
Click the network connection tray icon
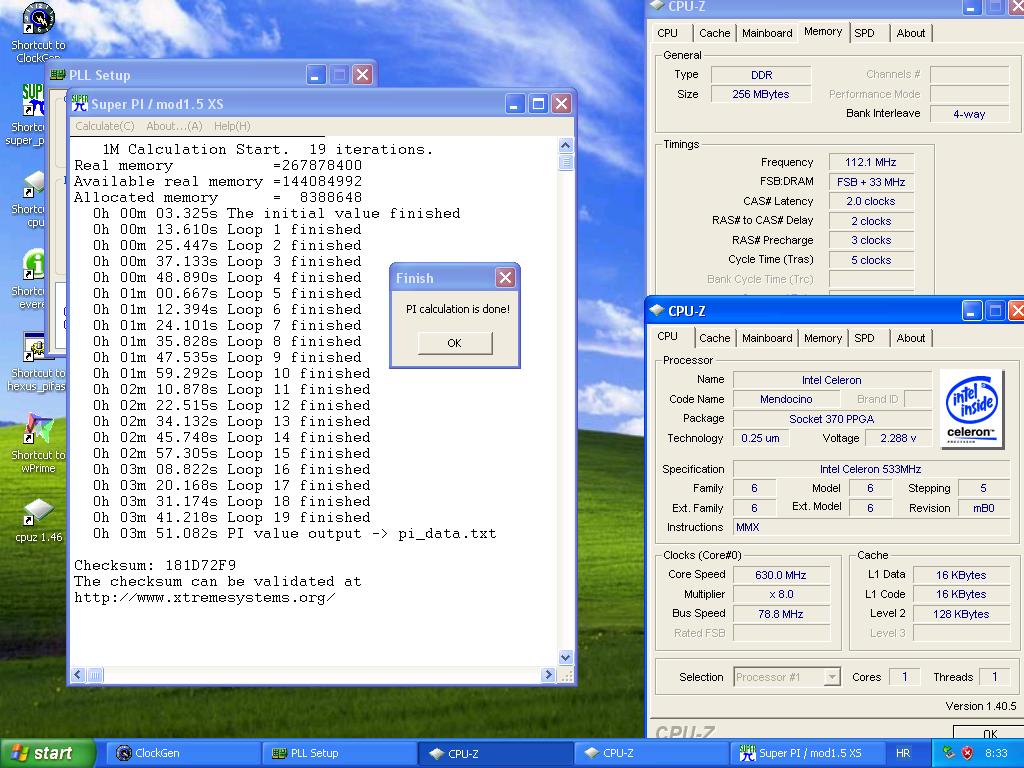click(949, 753)
